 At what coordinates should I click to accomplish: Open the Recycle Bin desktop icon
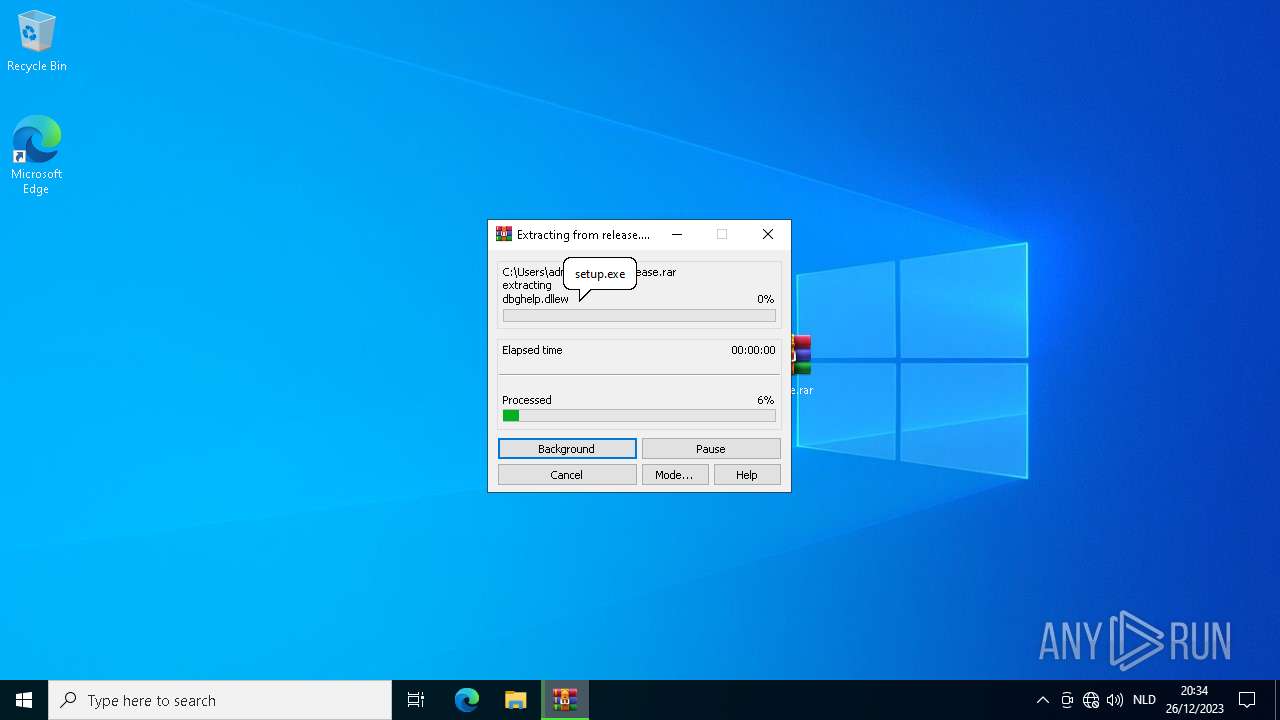[x=37, y=42]
